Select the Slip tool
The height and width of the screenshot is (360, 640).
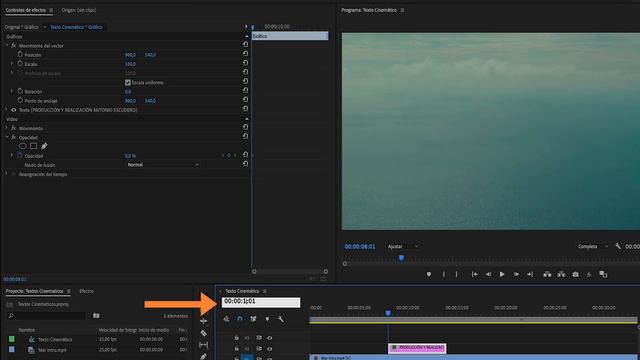click(x=203, y=345)
